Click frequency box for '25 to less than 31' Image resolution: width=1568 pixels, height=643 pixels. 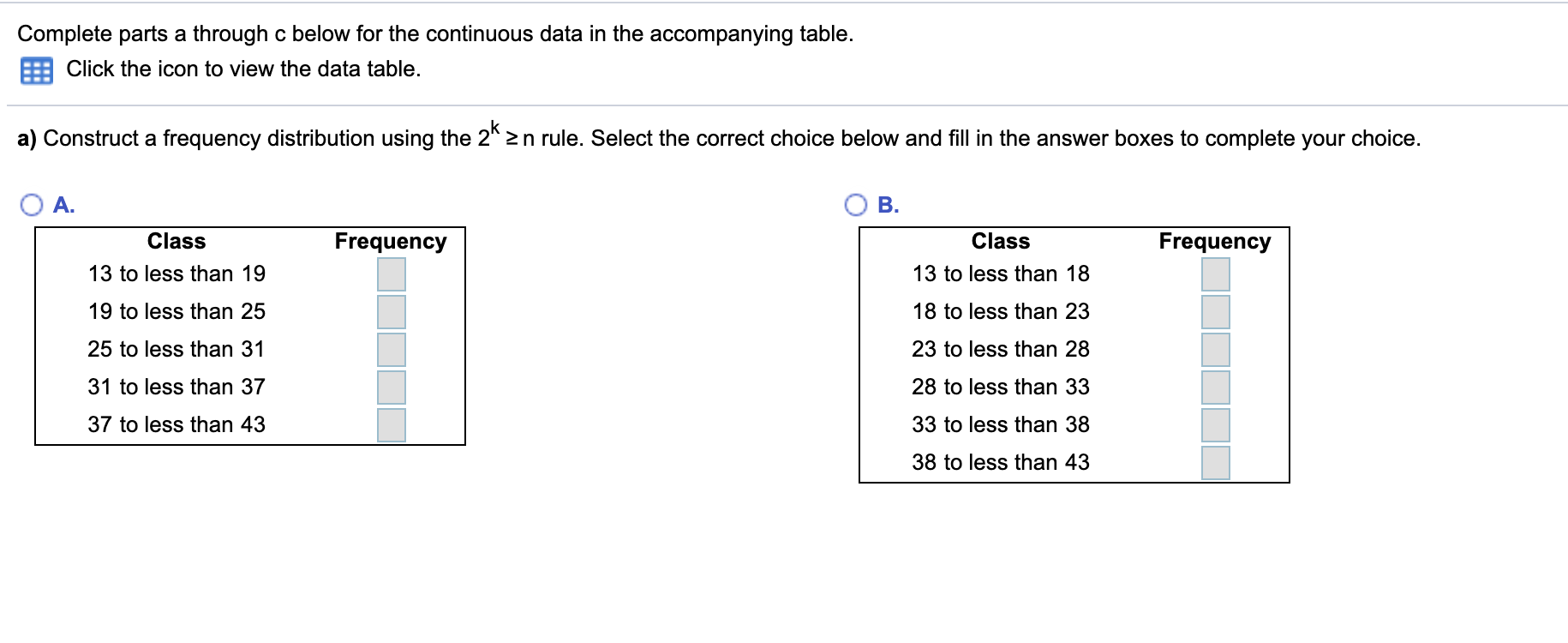coord(391,349)
